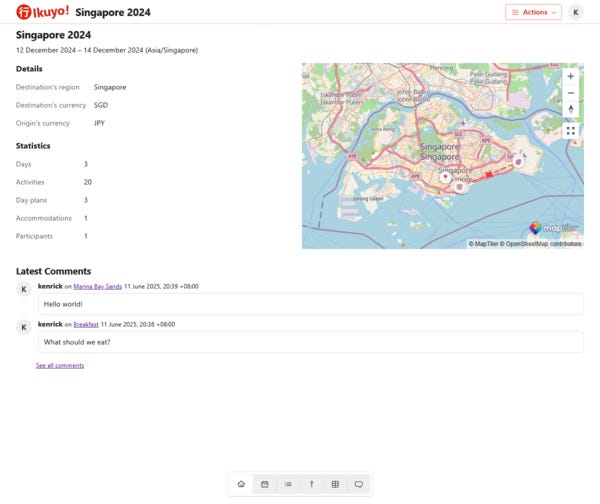Click the Participants statistic label

[34, 236]
